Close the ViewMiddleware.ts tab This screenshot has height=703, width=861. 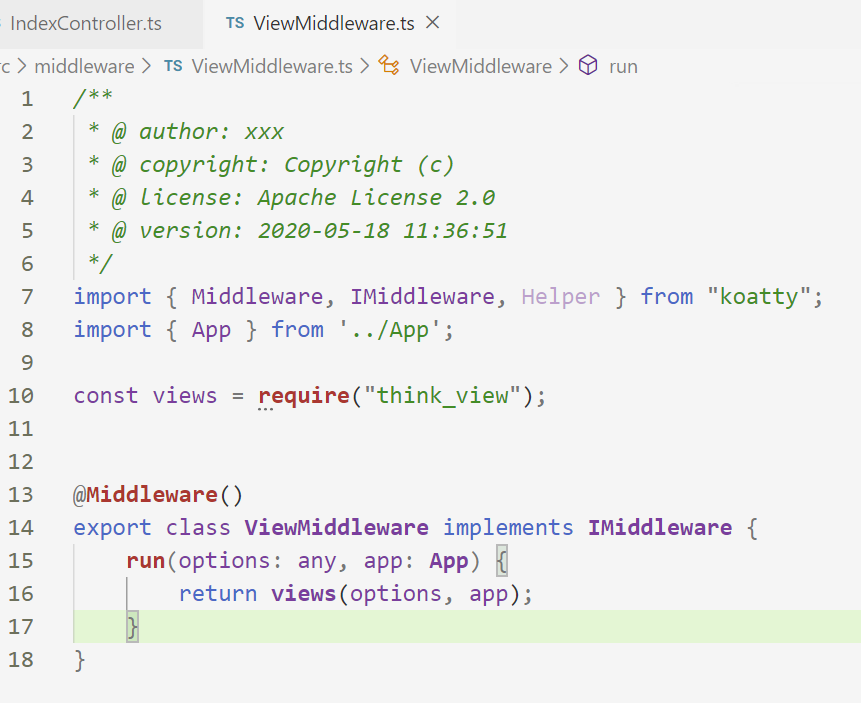pyautogui.click(x=433, y=23)
